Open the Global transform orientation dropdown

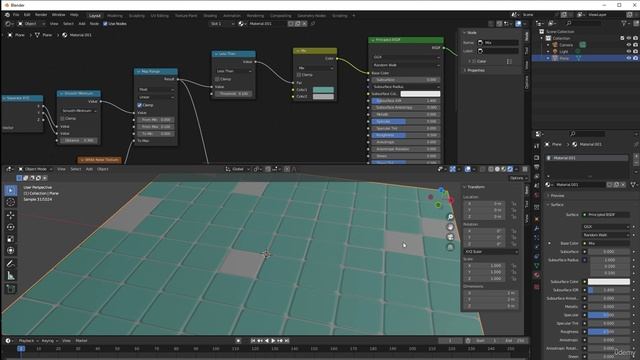238,169
